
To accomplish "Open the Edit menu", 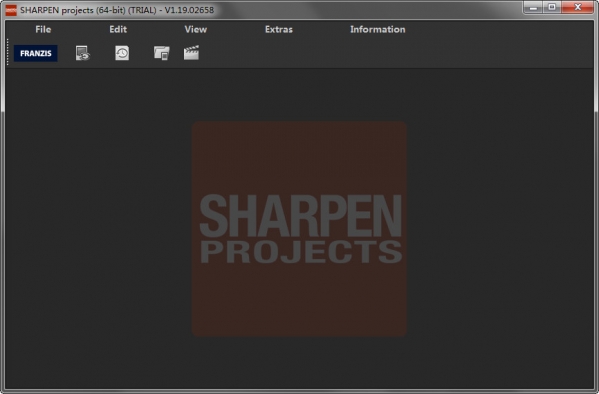I will [x=118, y=29].
